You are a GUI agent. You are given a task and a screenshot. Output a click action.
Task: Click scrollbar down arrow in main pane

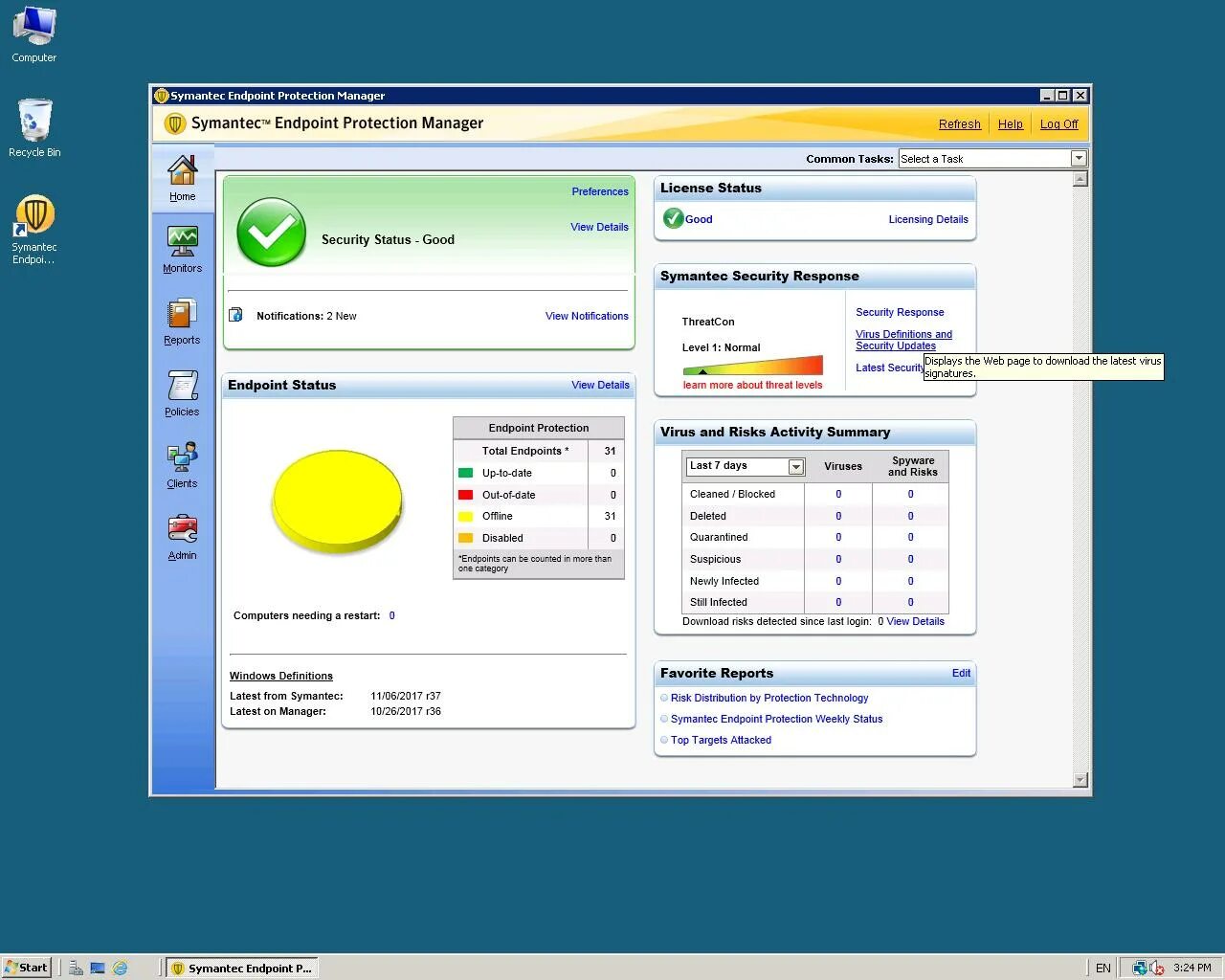(x=1080, y=780)
